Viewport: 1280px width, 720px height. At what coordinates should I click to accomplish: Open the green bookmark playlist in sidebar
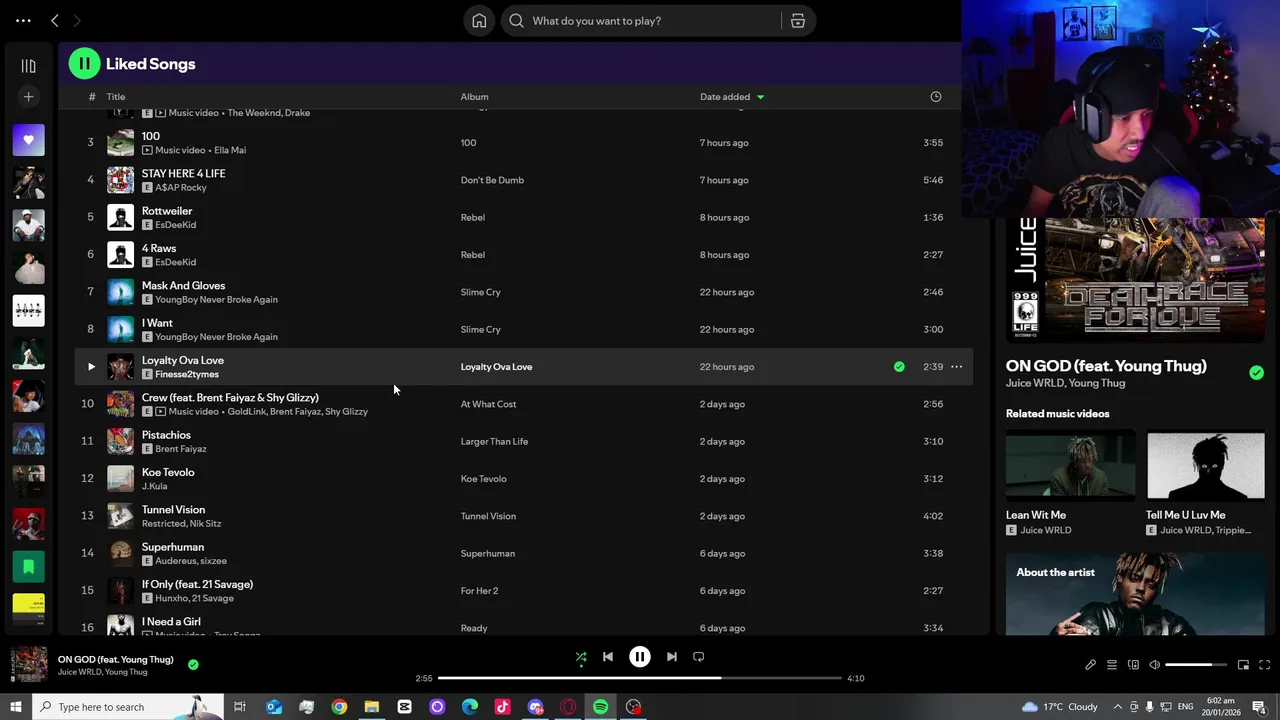point(28,567)
